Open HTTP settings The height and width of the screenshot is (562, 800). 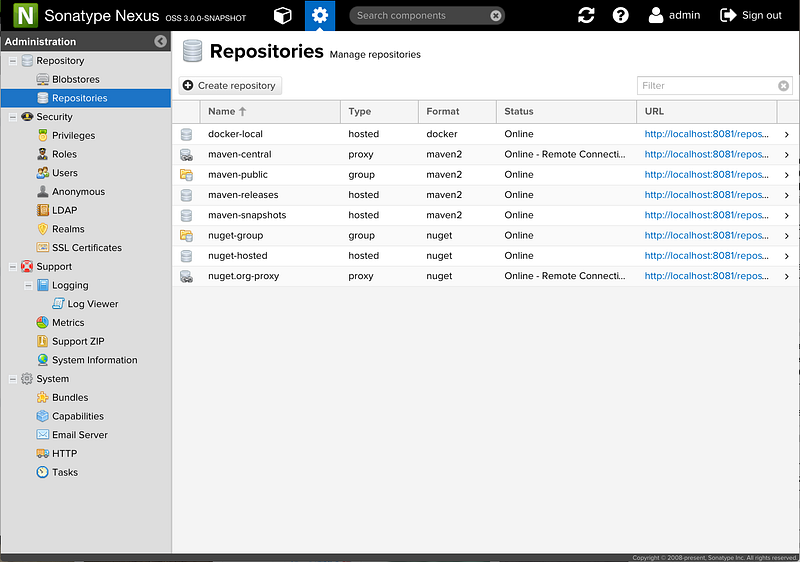pos(64,453)
